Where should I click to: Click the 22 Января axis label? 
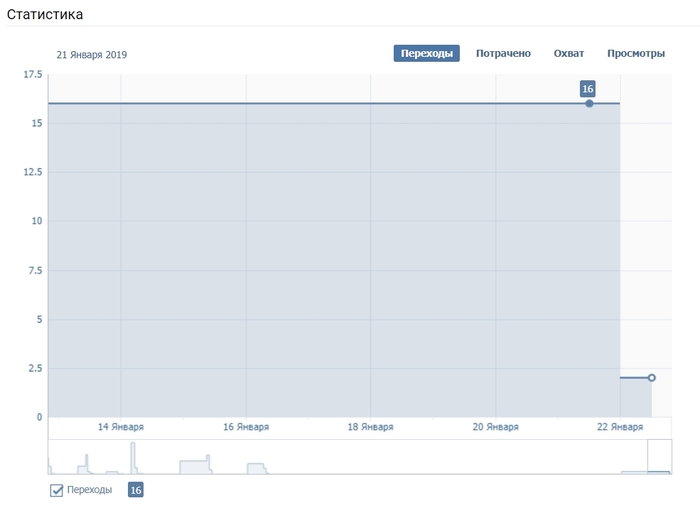(620, 427)
